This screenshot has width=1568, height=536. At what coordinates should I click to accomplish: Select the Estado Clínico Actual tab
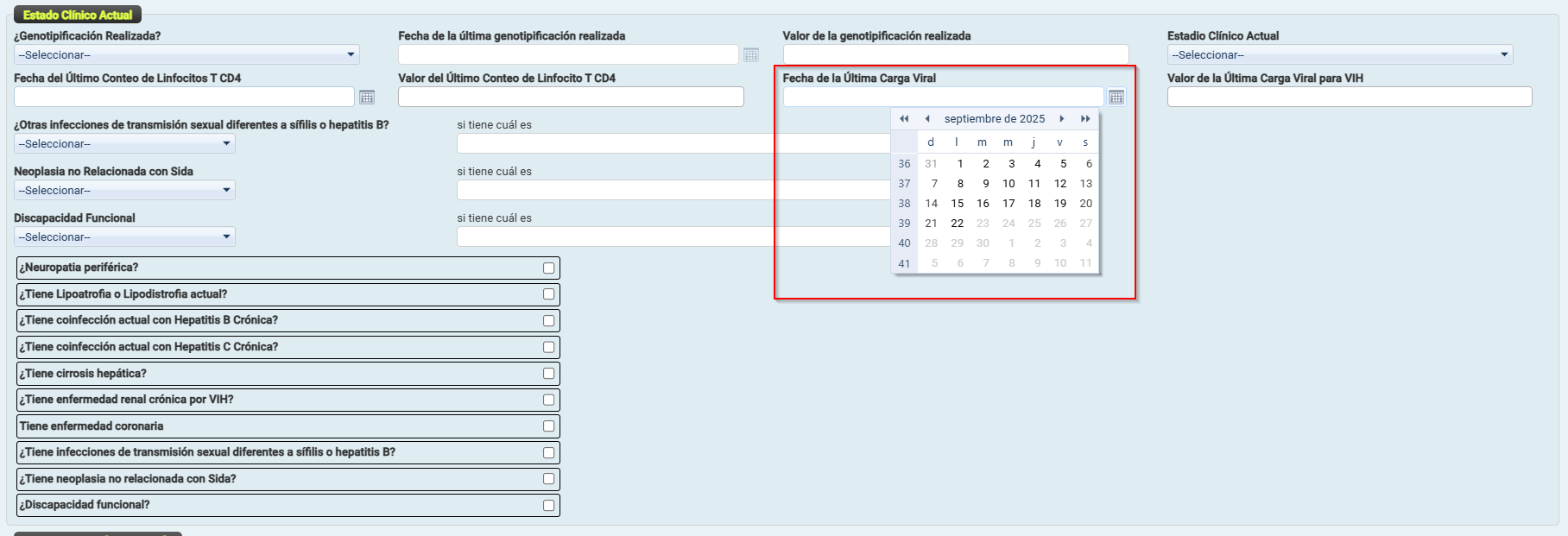coord(78,15)
